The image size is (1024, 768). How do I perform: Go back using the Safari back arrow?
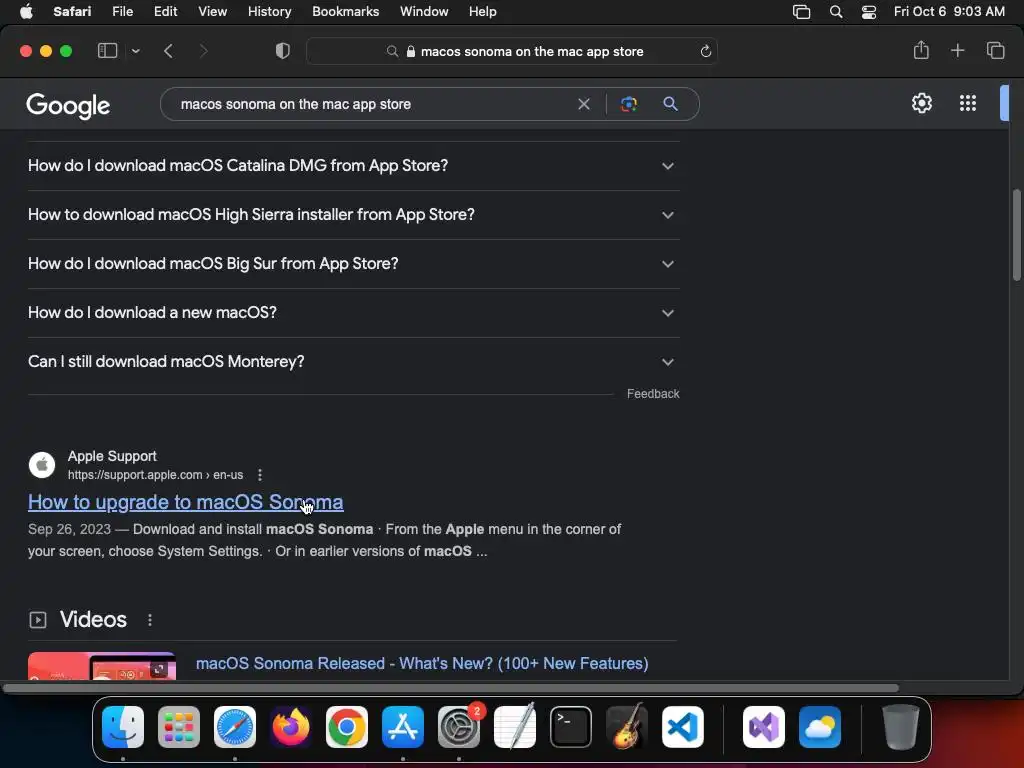168,51
